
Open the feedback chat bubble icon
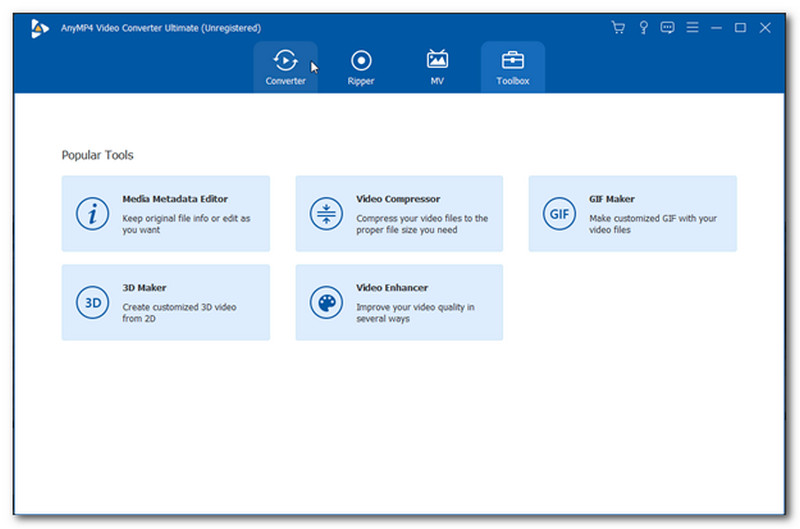[667, 28]
